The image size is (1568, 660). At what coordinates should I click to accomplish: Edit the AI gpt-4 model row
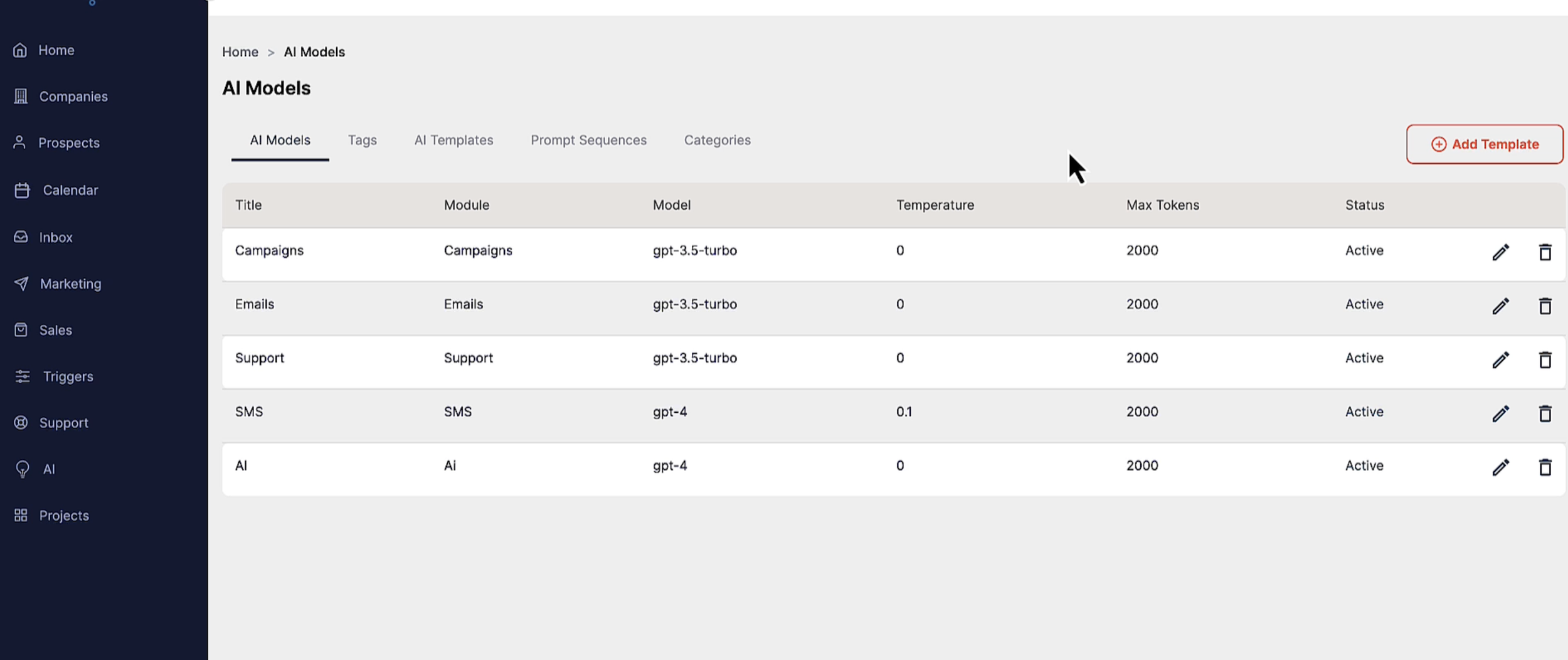[1500, 467]
